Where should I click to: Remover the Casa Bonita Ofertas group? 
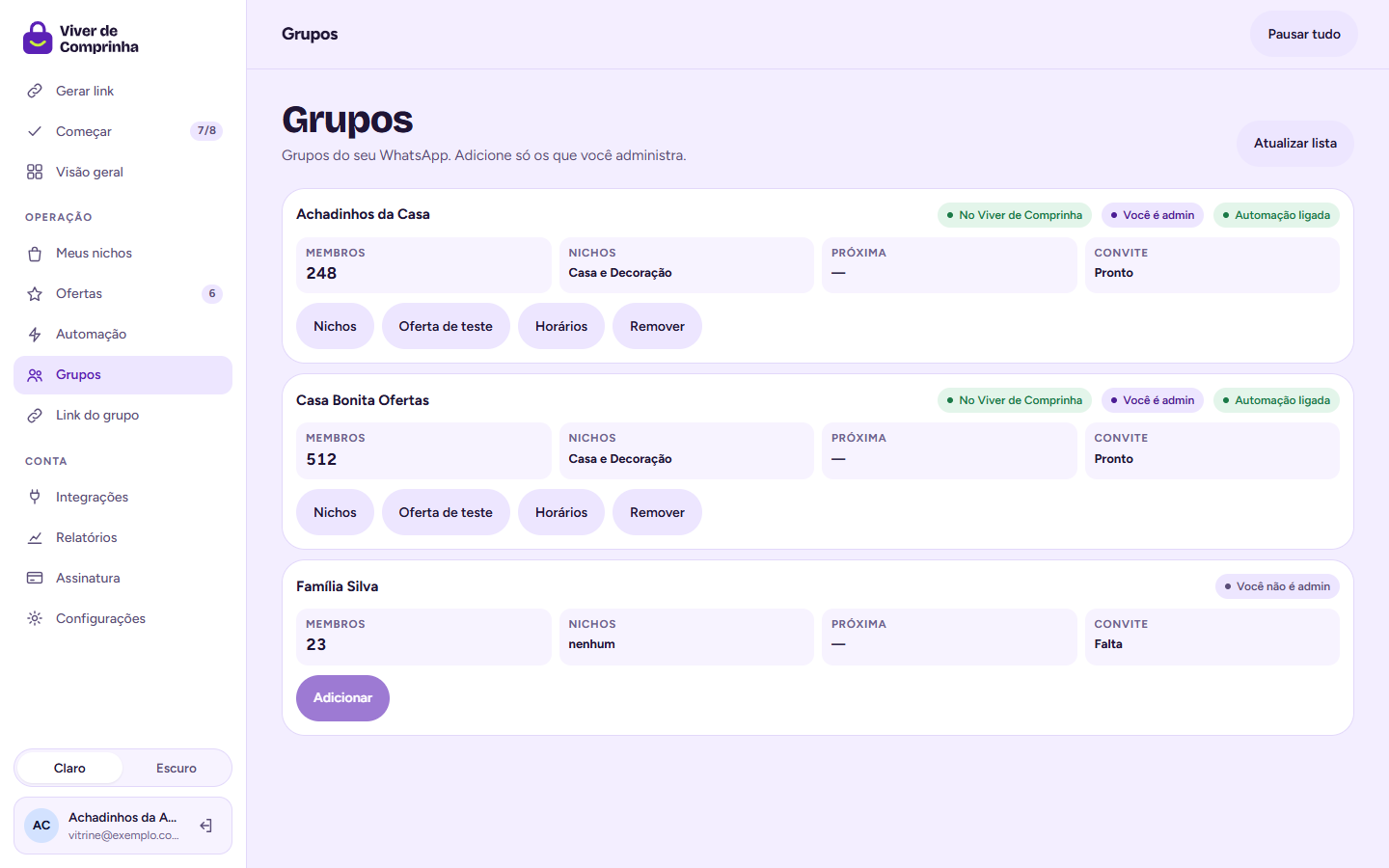(x=657, y=512)
